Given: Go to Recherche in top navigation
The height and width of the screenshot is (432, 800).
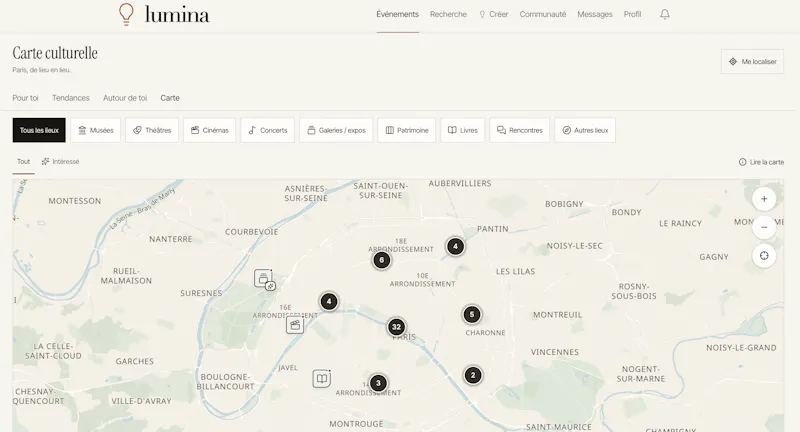Looking at the screenshot, I should (448, 14).
